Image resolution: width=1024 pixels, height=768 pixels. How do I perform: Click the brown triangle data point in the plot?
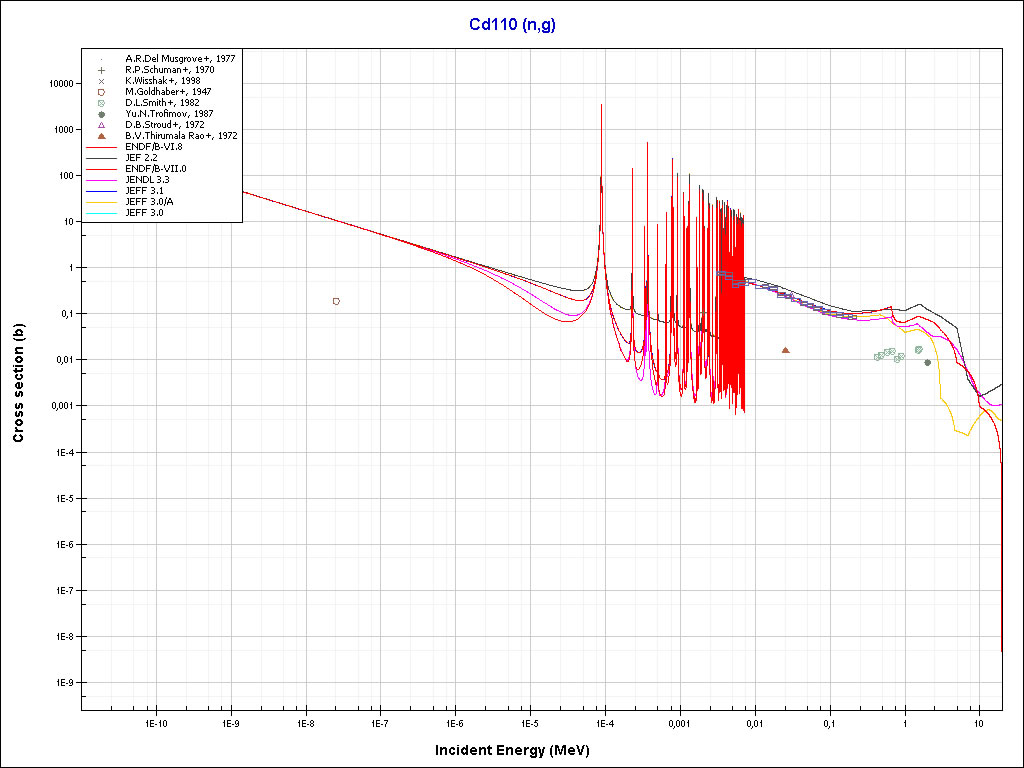click(x=785, y=350)
